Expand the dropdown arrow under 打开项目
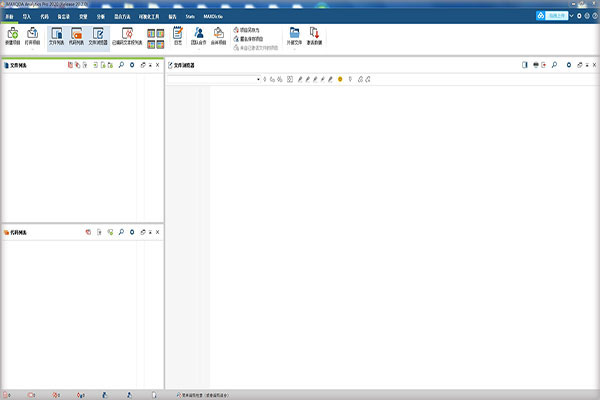The height and width of the screenshot is (400, 600). [33, 49]
